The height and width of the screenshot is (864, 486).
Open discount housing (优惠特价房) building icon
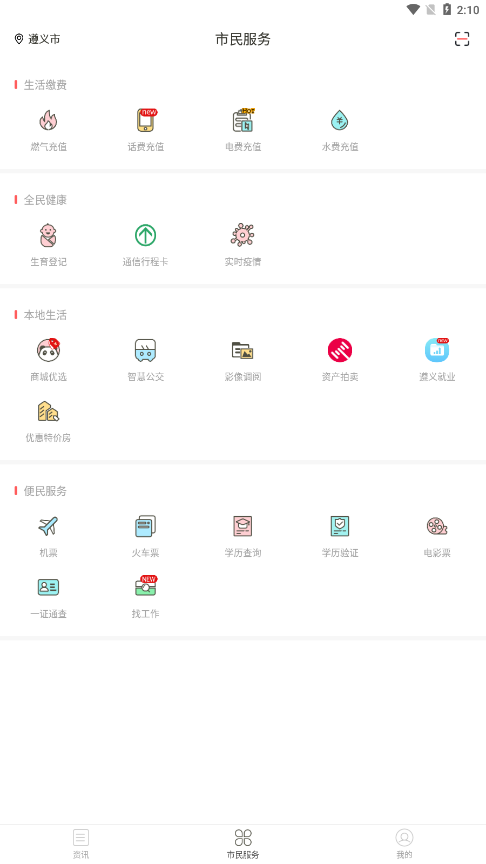tap(48, 411)
